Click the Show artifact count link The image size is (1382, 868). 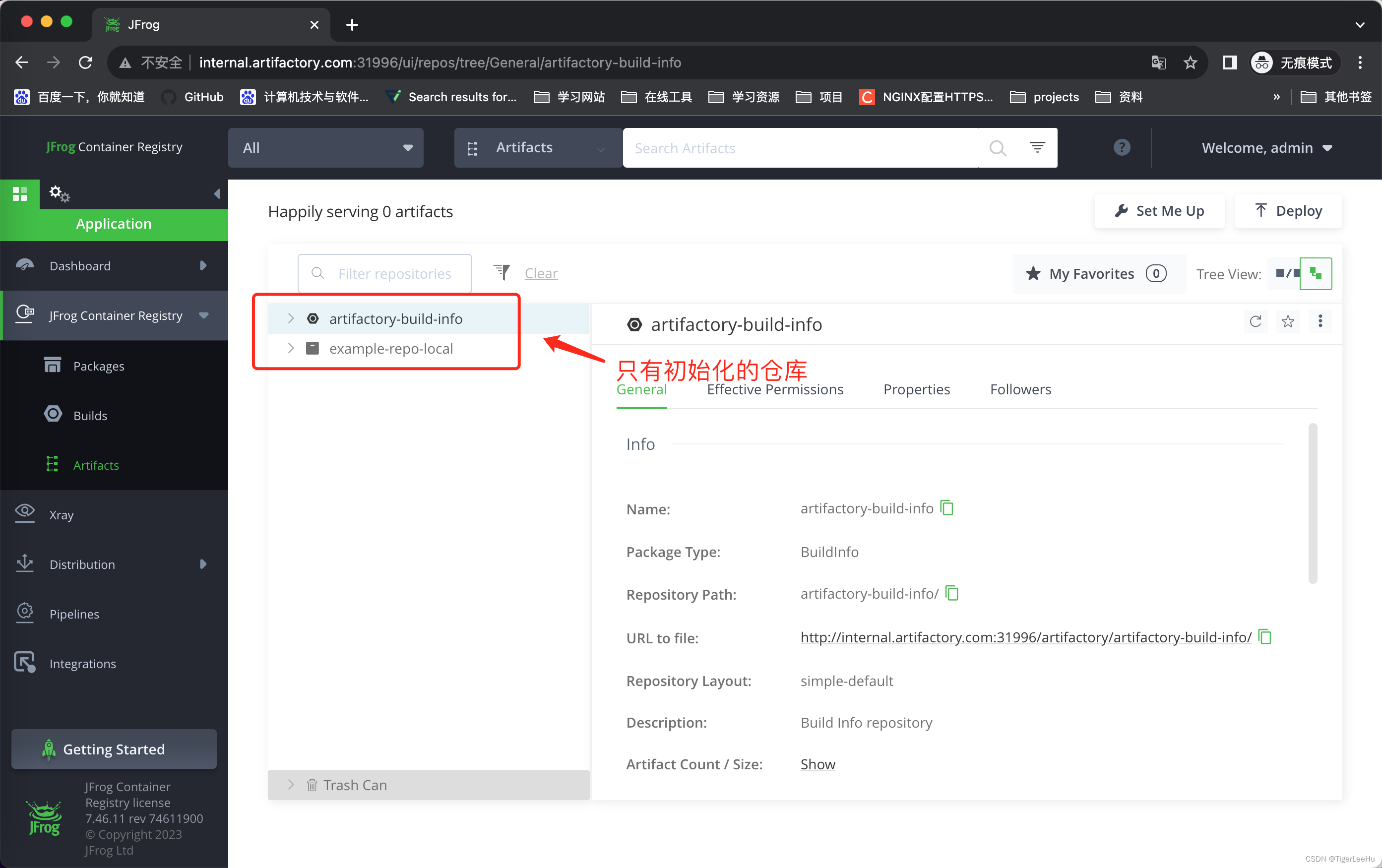click(817, 764)
